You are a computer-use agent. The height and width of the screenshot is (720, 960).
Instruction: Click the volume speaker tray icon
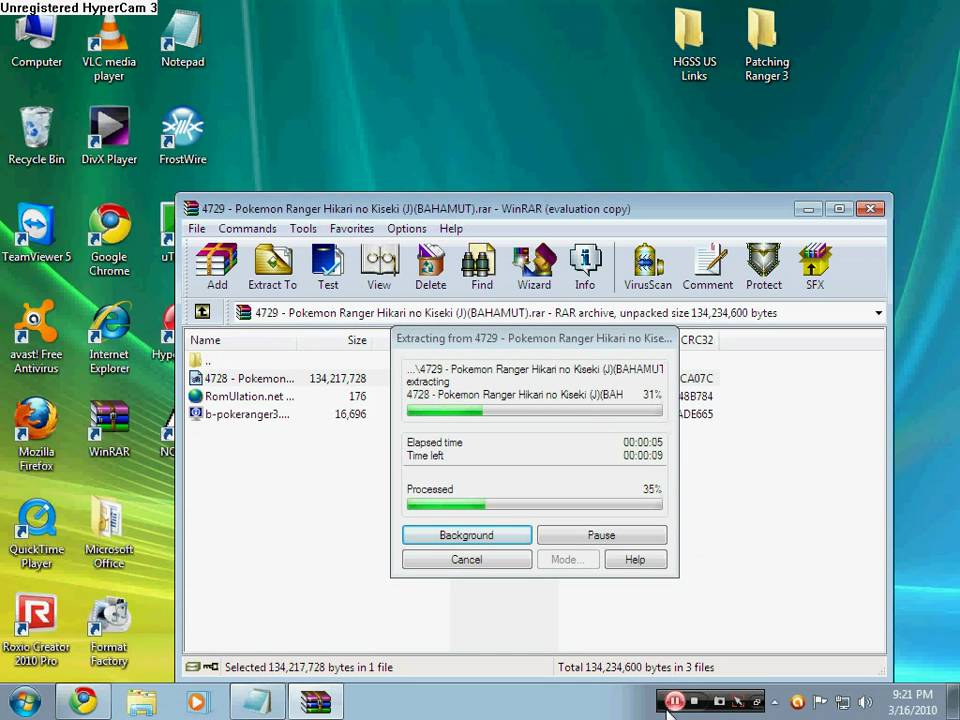tap(865, 702)
